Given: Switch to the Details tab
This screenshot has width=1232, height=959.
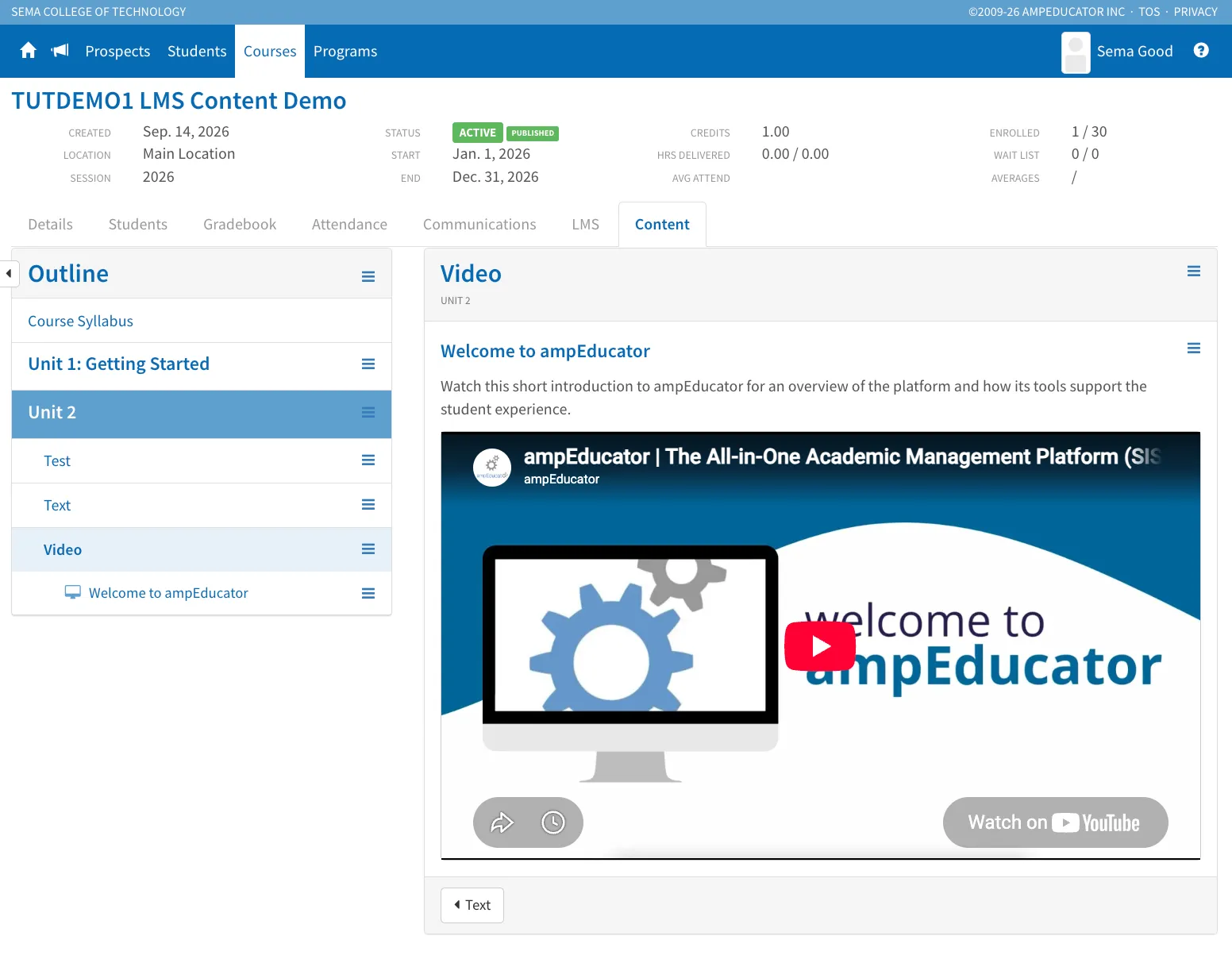Looking at the screenshot, I should coord(50,225).
